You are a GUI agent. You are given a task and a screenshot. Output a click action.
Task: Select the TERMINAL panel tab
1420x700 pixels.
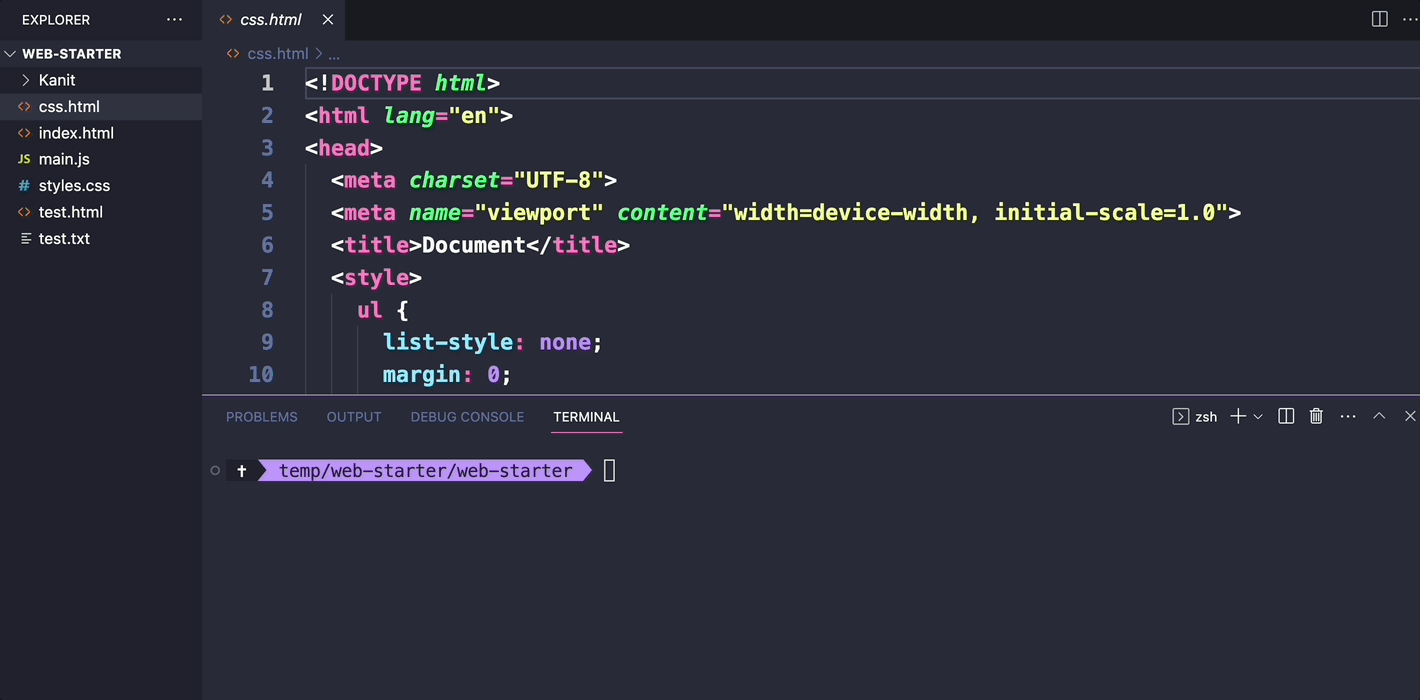pos(586,417)
